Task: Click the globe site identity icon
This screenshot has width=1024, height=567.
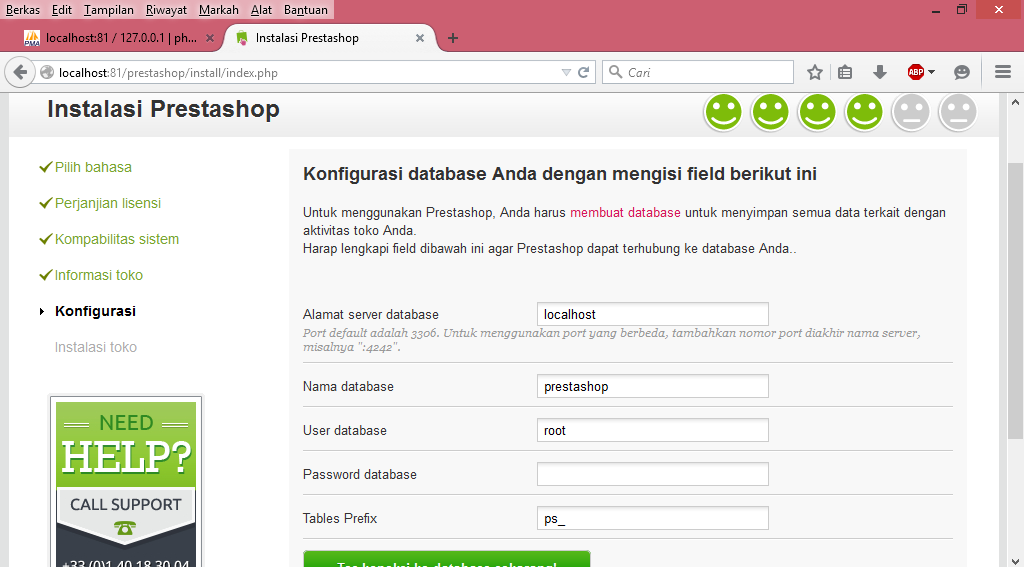Action: coord(47,73)
